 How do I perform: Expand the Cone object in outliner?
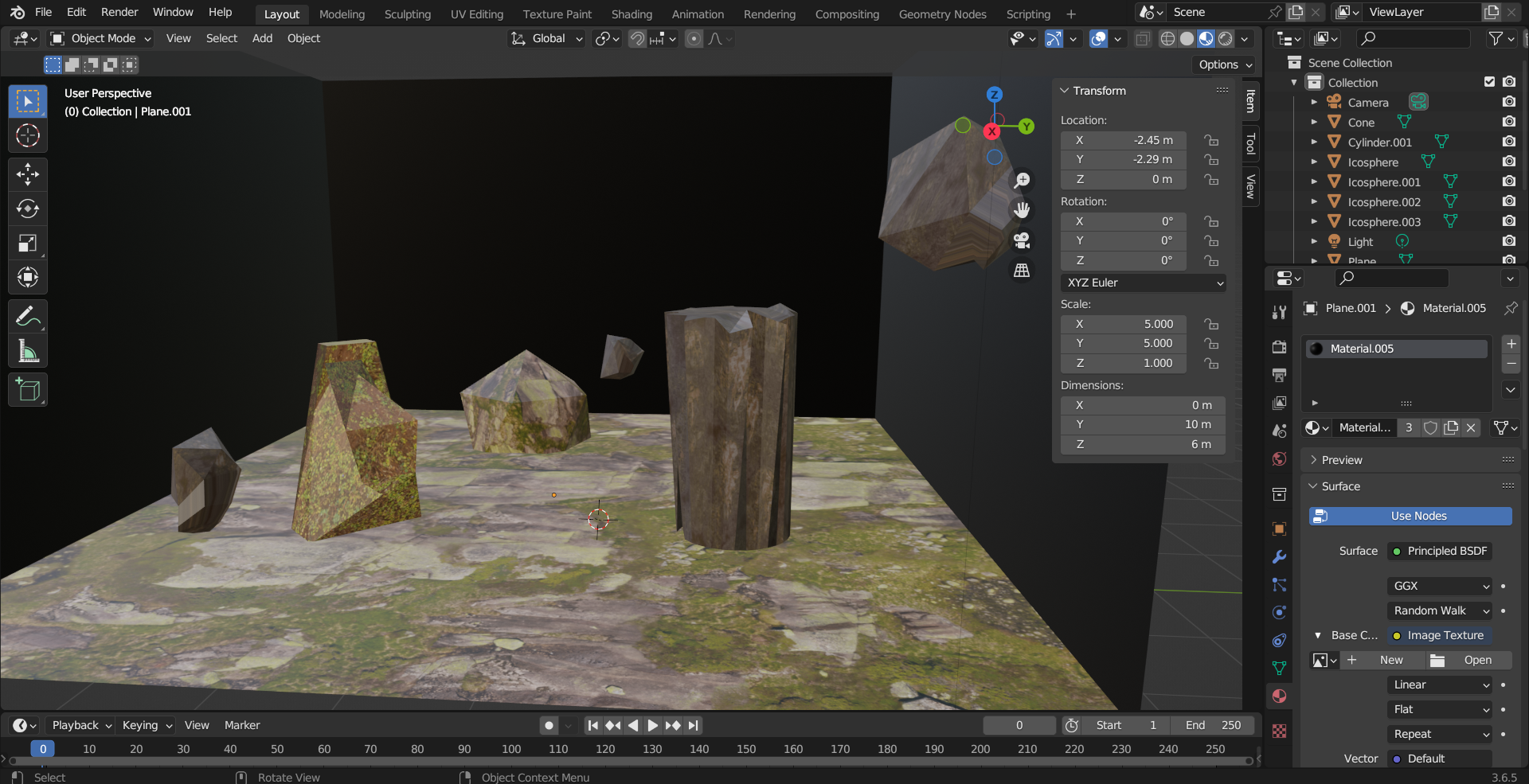1314,122
